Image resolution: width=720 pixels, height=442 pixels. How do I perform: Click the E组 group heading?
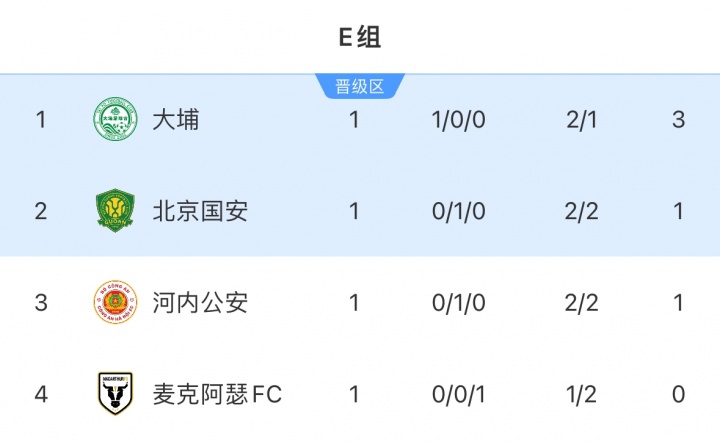[359, 38]
